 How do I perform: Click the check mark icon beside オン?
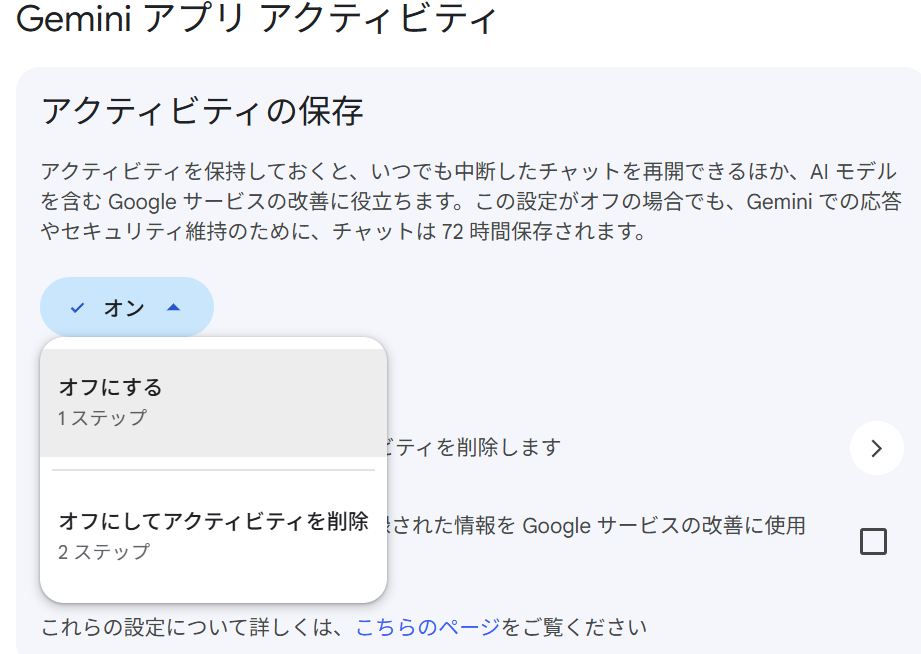click(x=77, y=308)
